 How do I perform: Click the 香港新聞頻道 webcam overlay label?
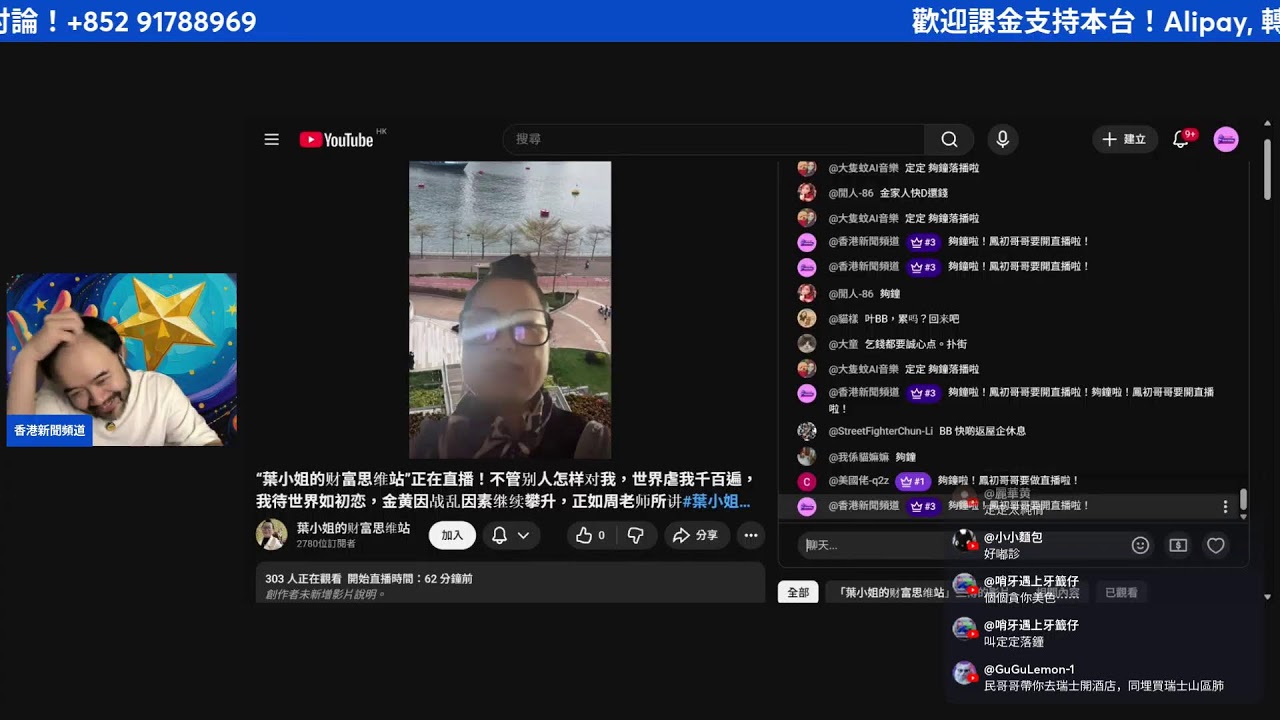(49, 431)
